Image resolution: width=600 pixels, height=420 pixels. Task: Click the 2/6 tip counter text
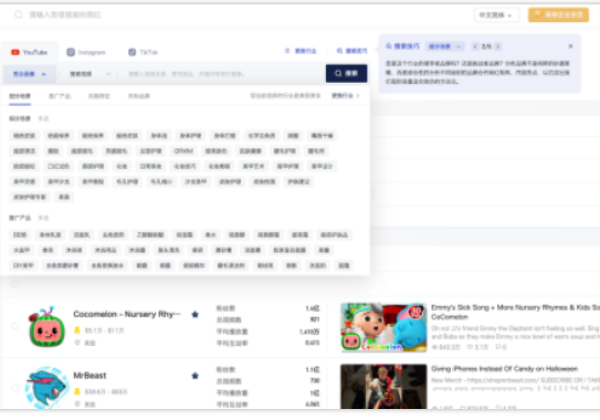click(486, 47)
